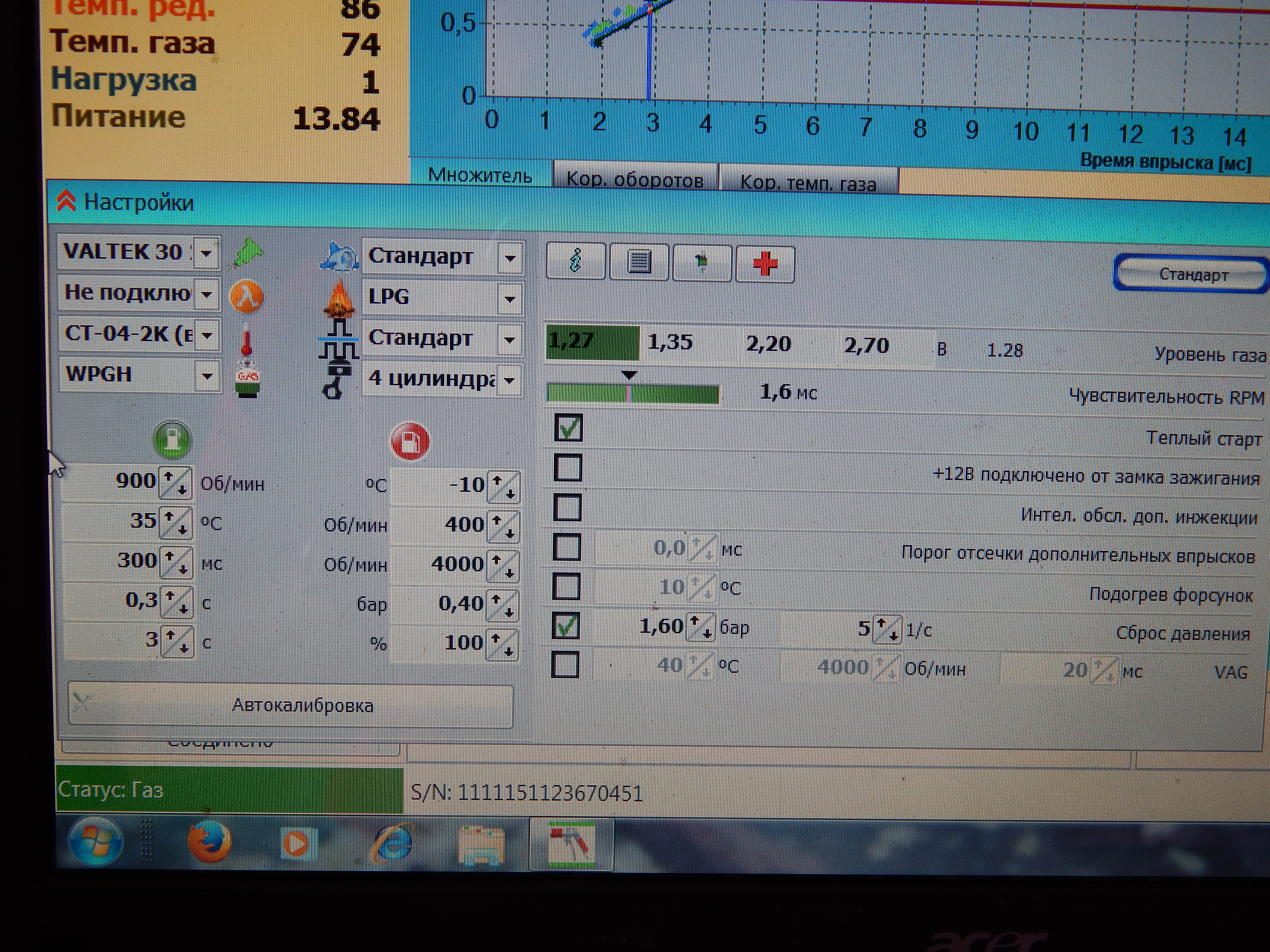Open the VALTEK 30 injector dropdown
This screenshot has height=952, width=1270.
pos(207,253)
